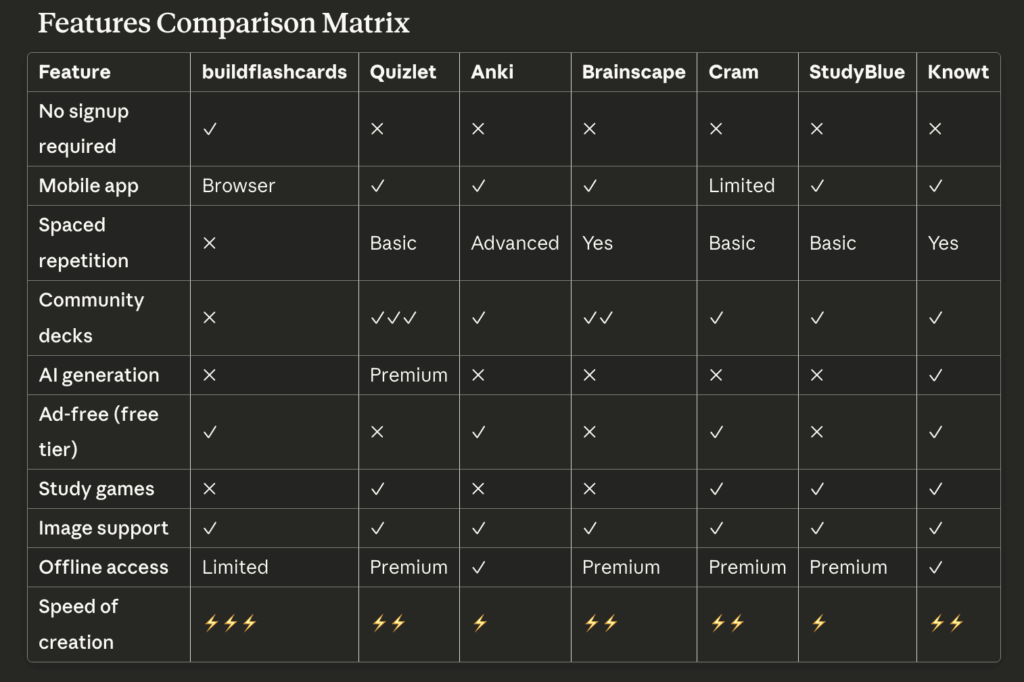Click Knowt AI generation checkmark
Viewport: 1024px width, 682px height.
(936, 375)
